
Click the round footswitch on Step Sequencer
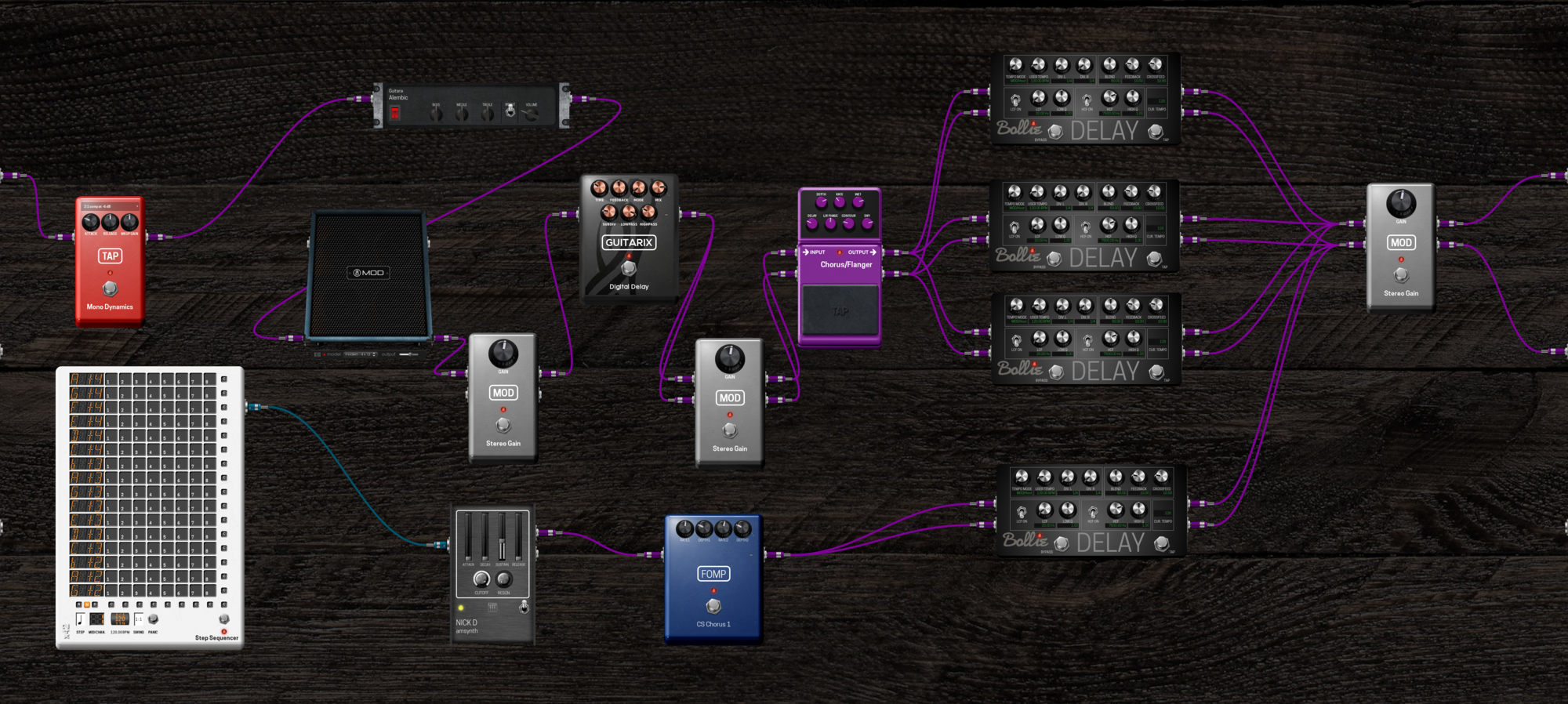tap(224, 619)
